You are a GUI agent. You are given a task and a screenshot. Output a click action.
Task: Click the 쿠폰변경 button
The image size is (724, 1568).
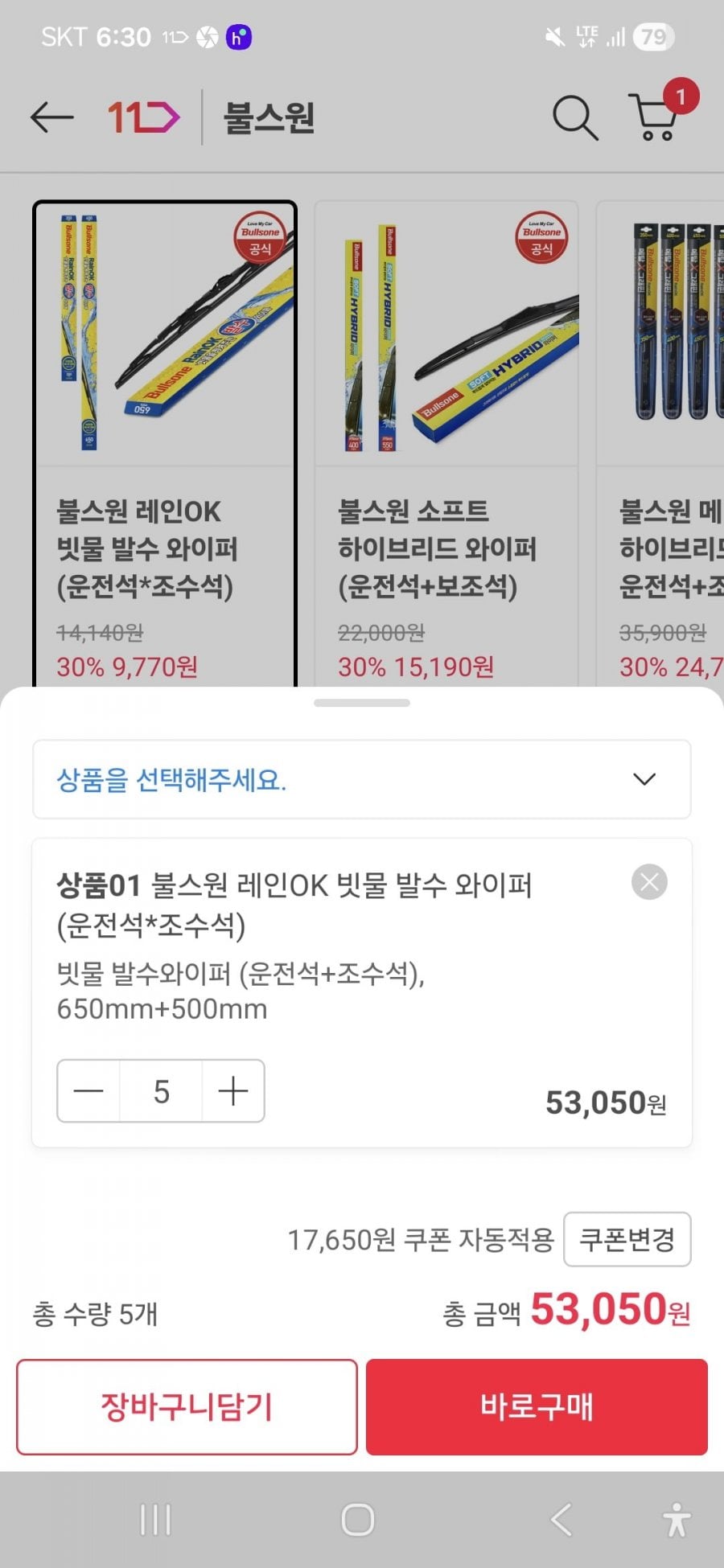627,1239
